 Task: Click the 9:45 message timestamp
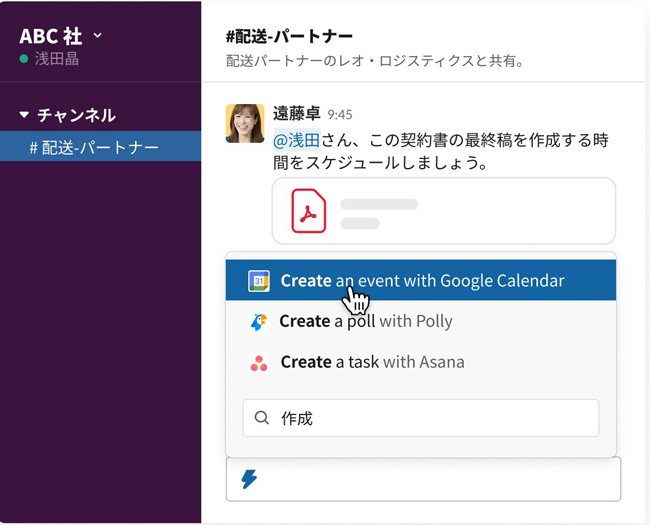(340, 115)
